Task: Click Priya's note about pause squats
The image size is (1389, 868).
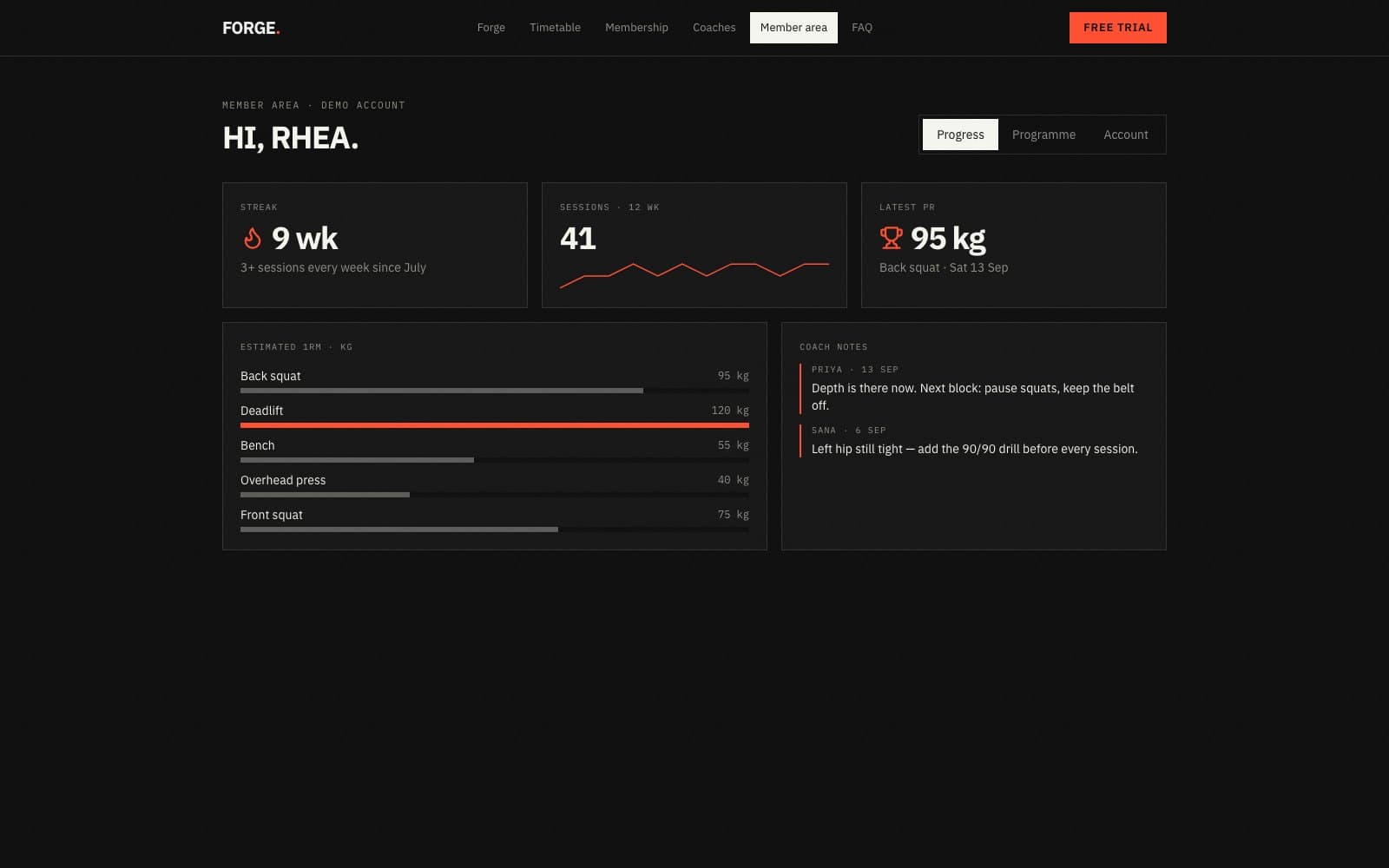Action: click(973, 397)
